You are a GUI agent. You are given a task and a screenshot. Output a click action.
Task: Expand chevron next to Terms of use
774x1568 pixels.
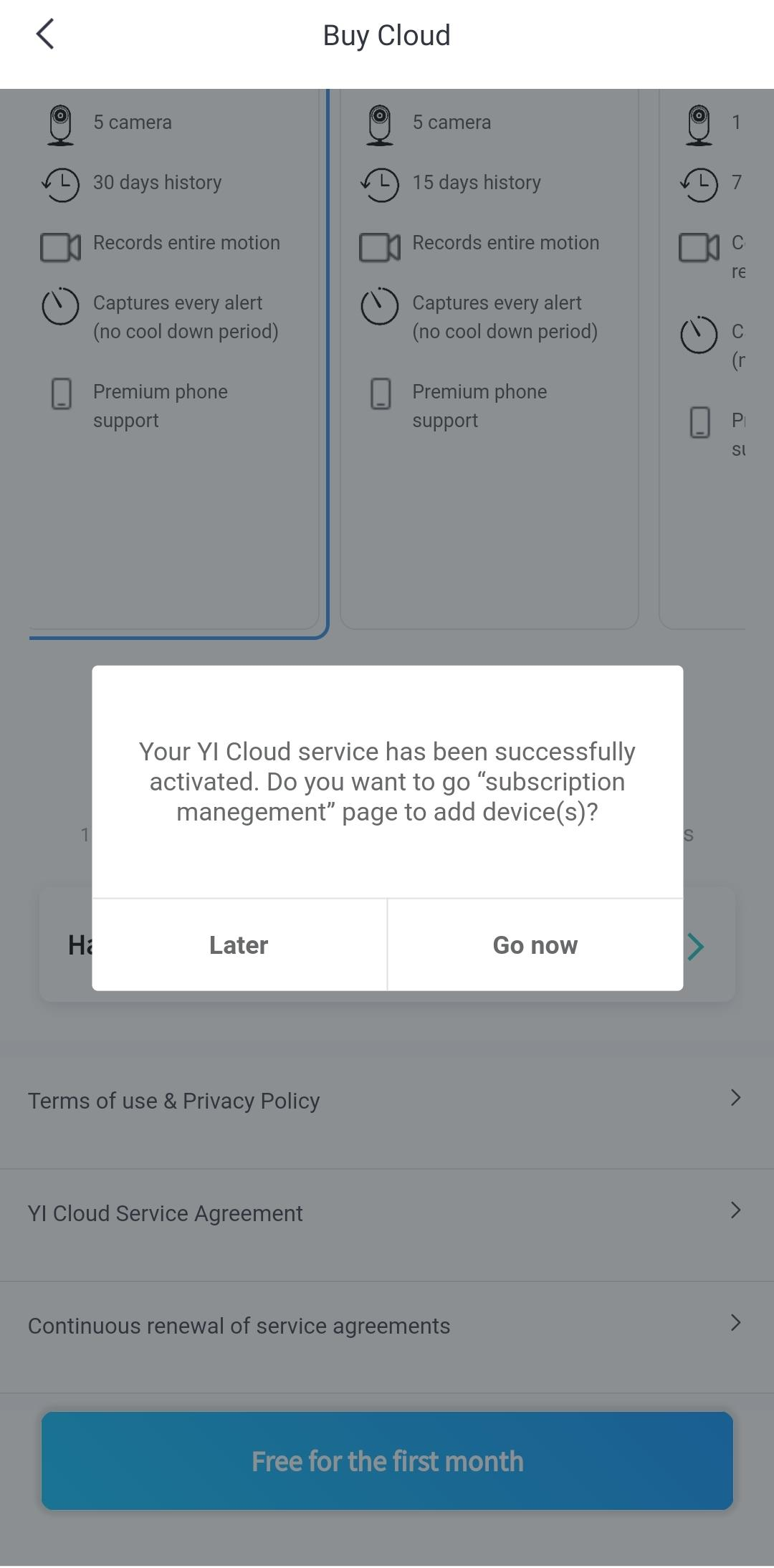(735, 1098)
